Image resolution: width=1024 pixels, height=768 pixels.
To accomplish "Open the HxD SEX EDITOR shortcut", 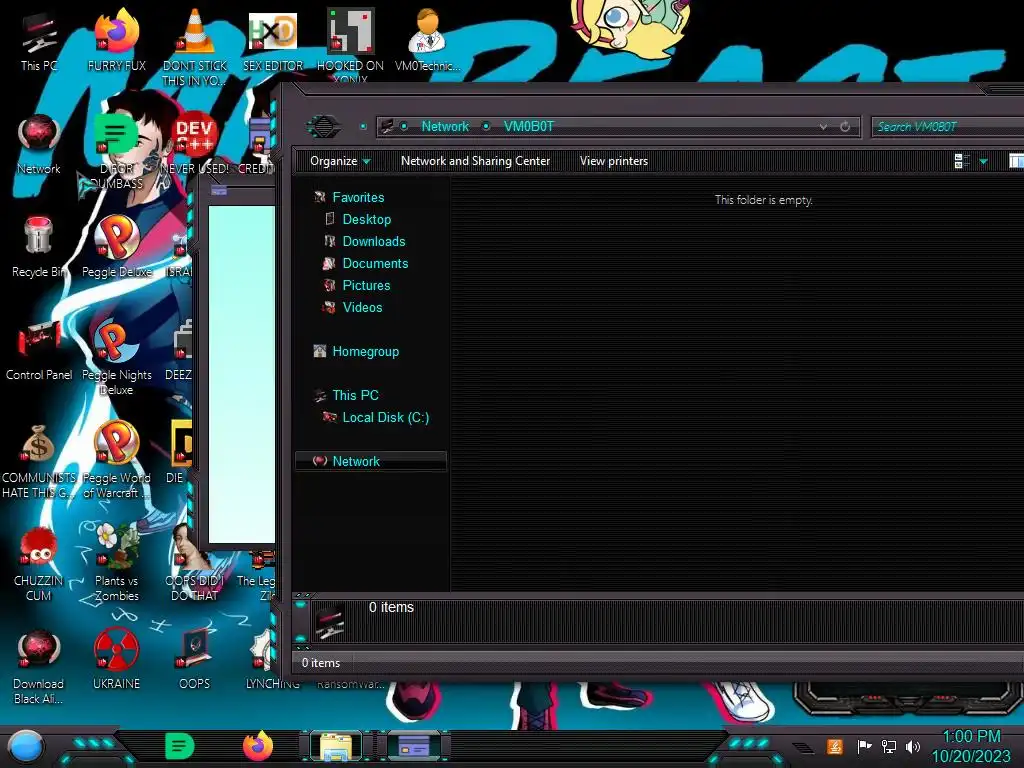I will [272, 41].
